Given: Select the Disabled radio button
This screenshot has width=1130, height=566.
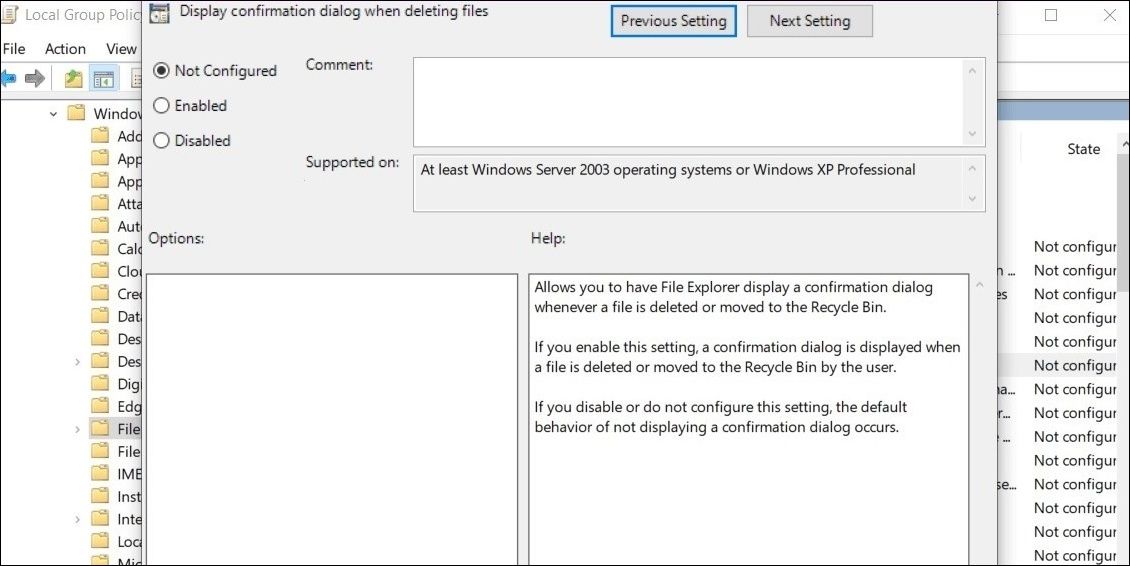Looking at the screenshot, I should click(x=162, y=141).
